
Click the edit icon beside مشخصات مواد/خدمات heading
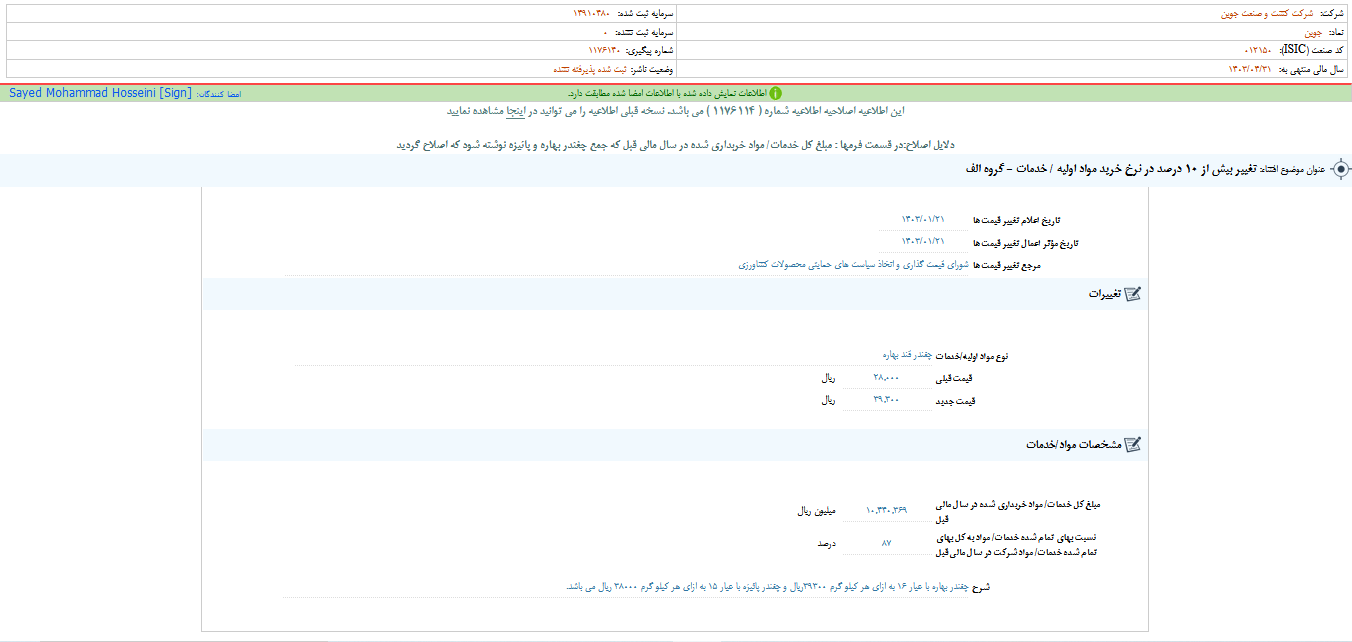[x=1132, y=445]
